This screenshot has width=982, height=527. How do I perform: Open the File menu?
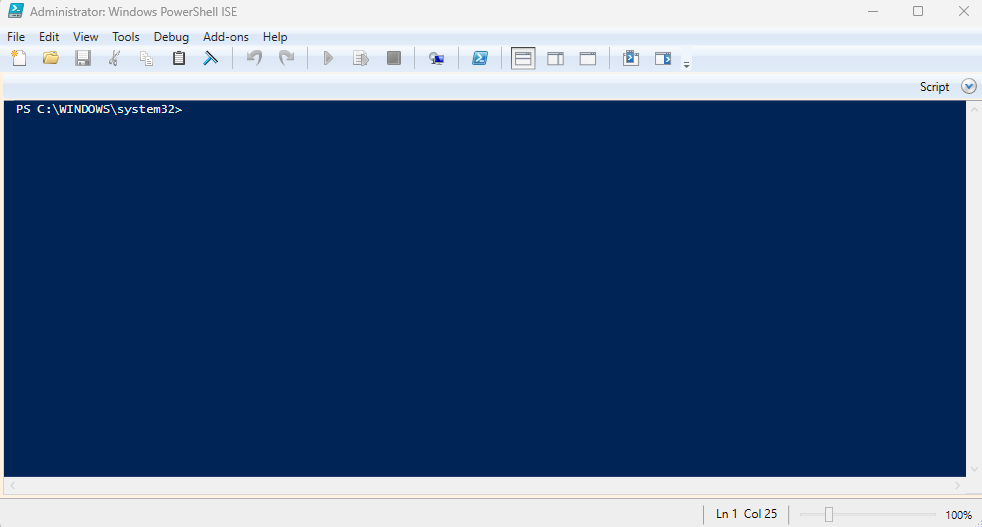tap(16, 37)
